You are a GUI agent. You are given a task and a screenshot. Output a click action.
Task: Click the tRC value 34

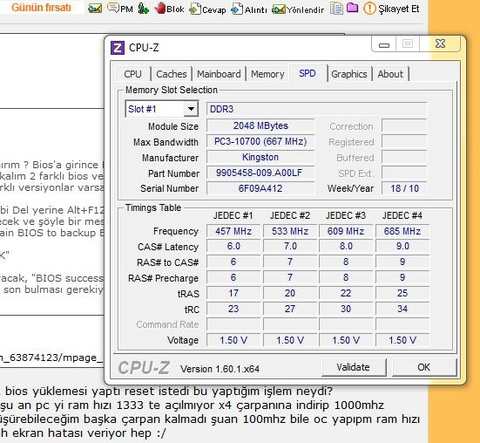pyautogui.click(x=402, y=309)
